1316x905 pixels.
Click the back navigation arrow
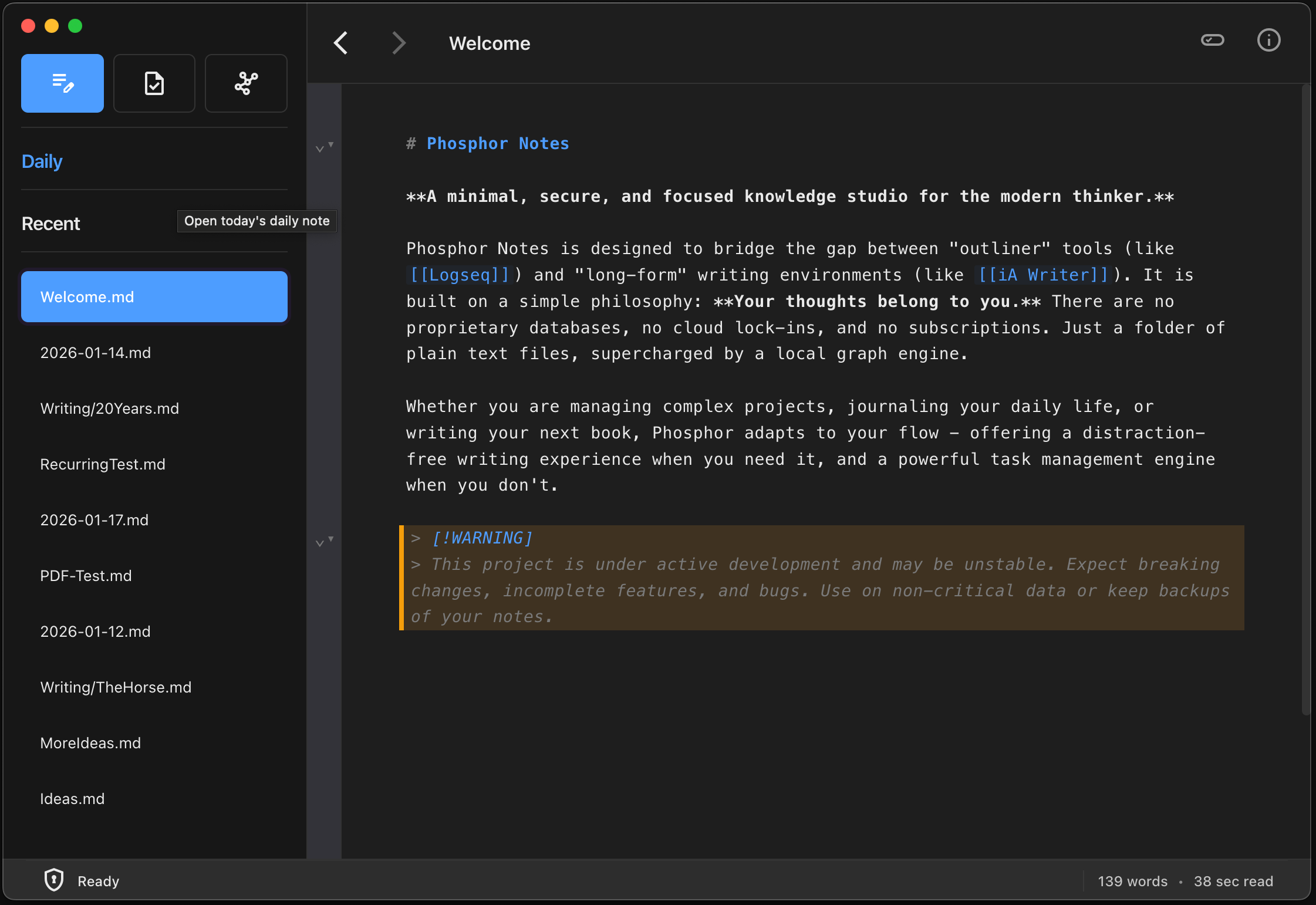[341, 42]
